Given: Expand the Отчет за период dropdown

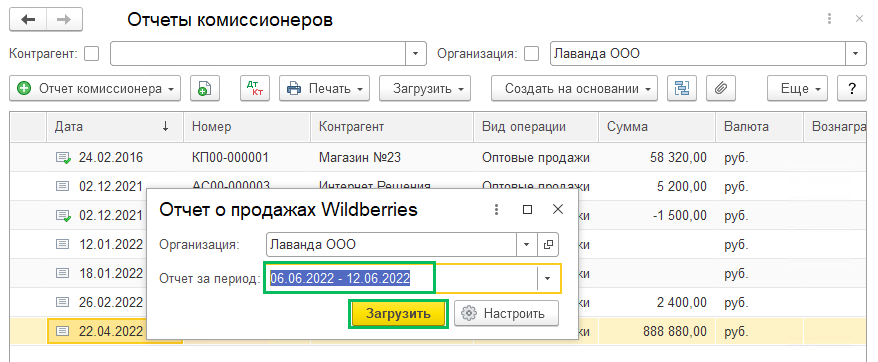Looking at the screenshot, I should point(548,278).
